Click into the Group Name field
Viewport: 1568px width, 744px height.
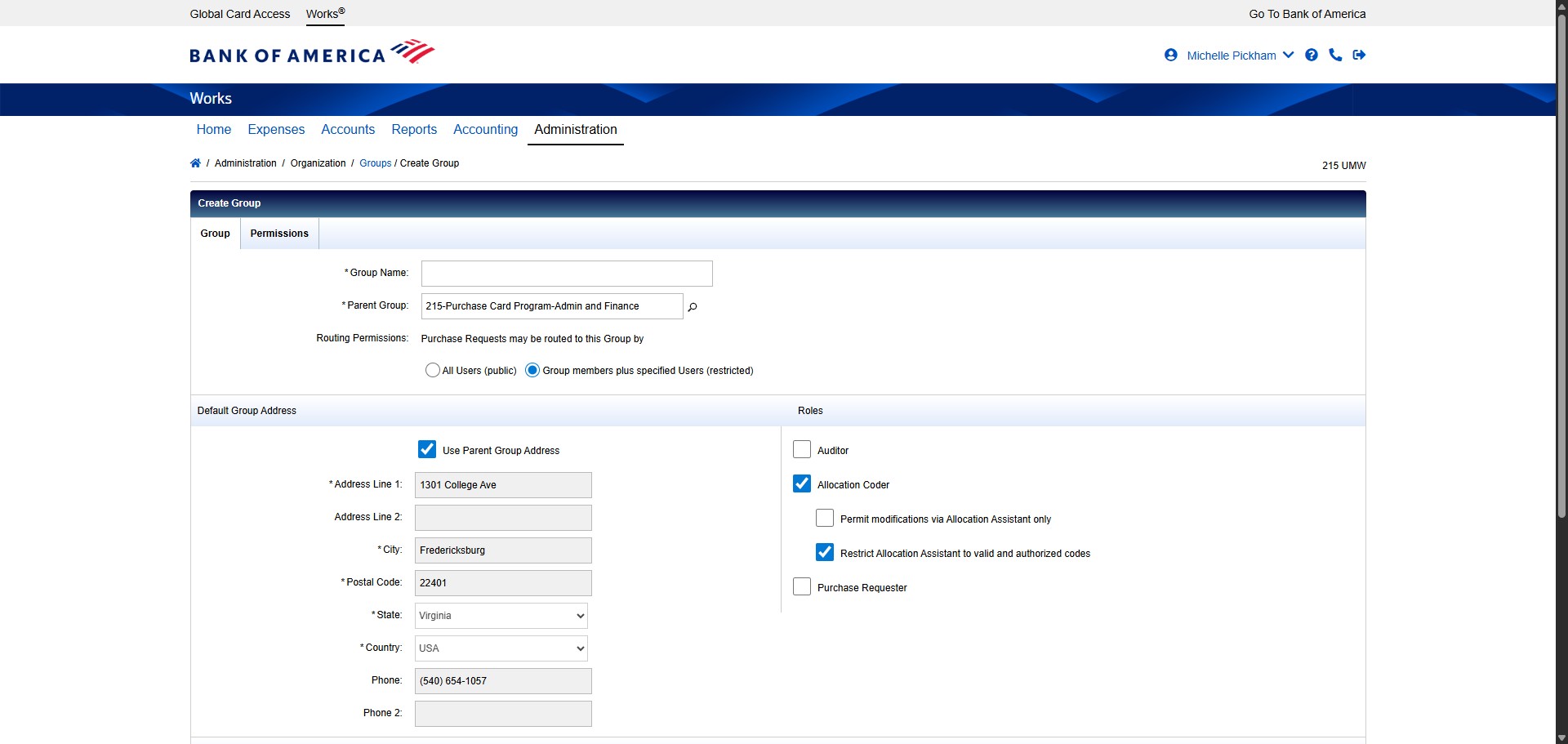(567, 274)
